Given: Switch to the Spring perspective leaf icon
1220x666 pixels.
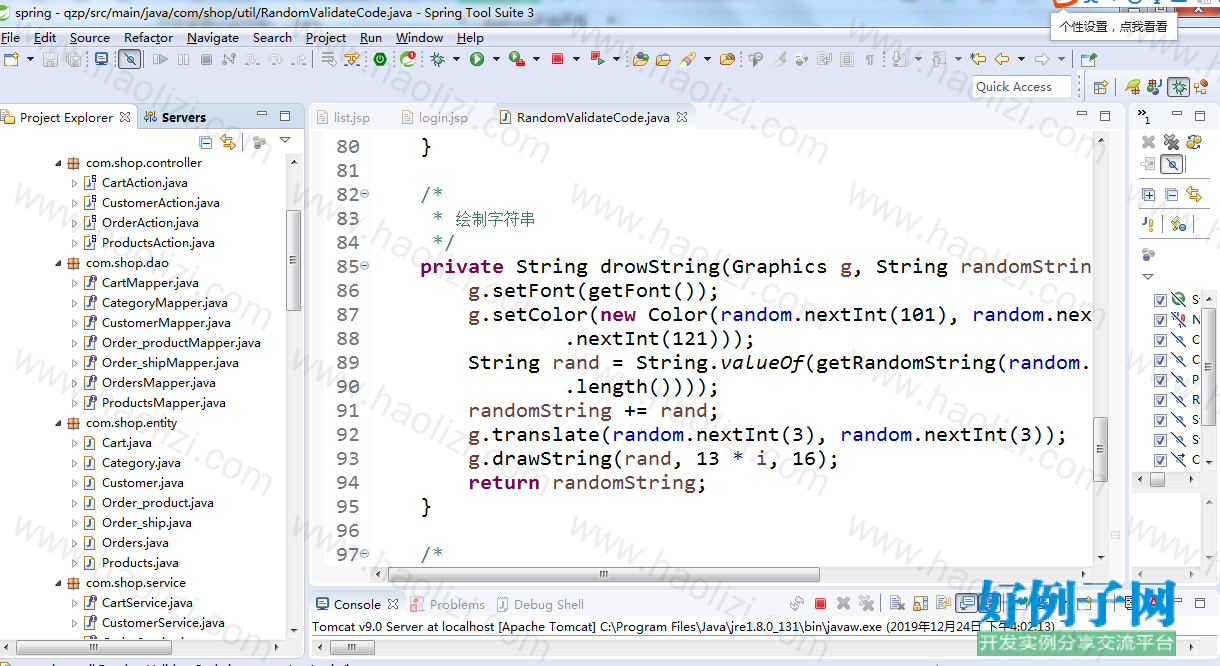Looking at the screenshot, I should coord(1132,87).
